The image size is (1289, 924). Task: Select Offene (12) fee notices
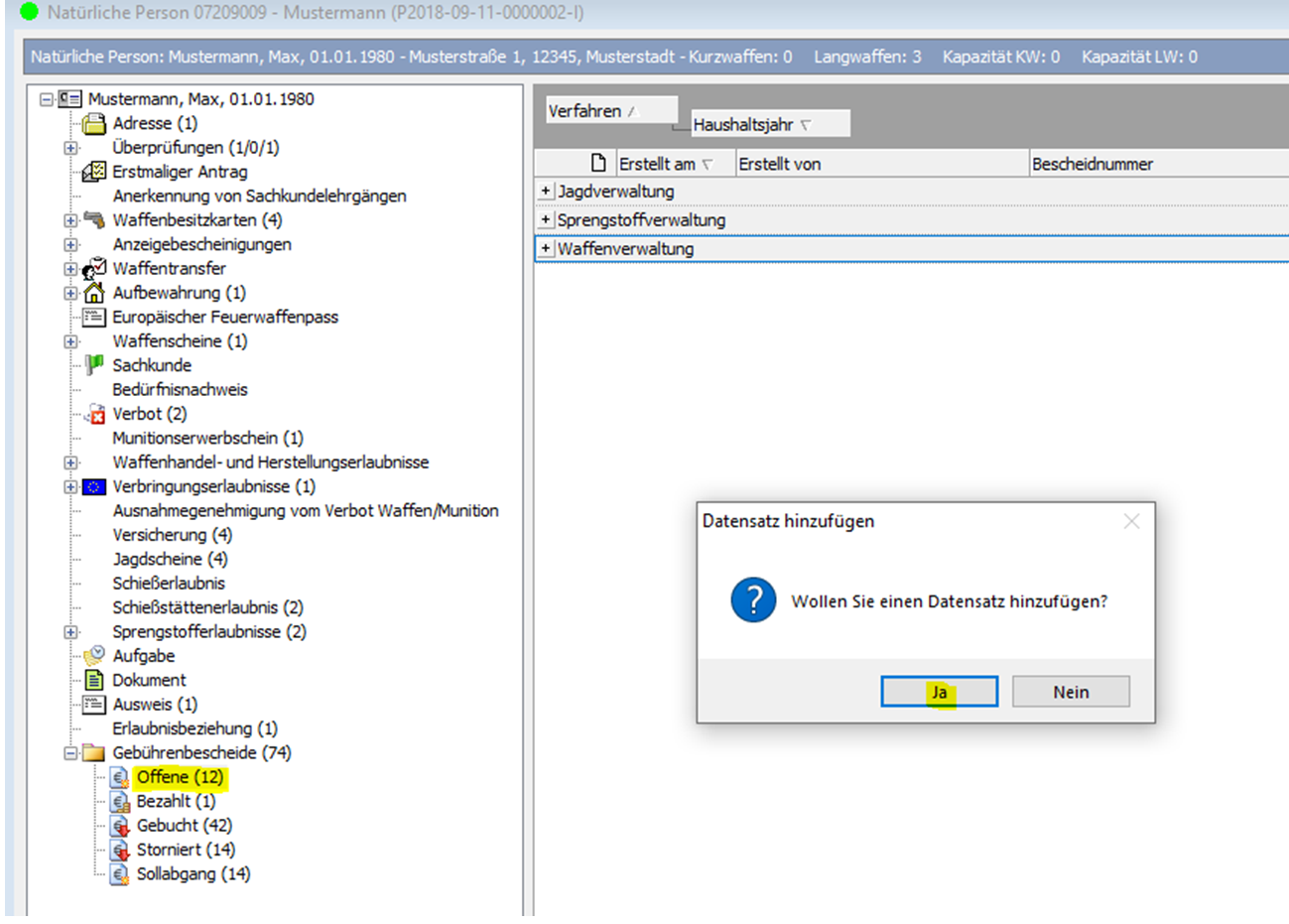(180, 777)
